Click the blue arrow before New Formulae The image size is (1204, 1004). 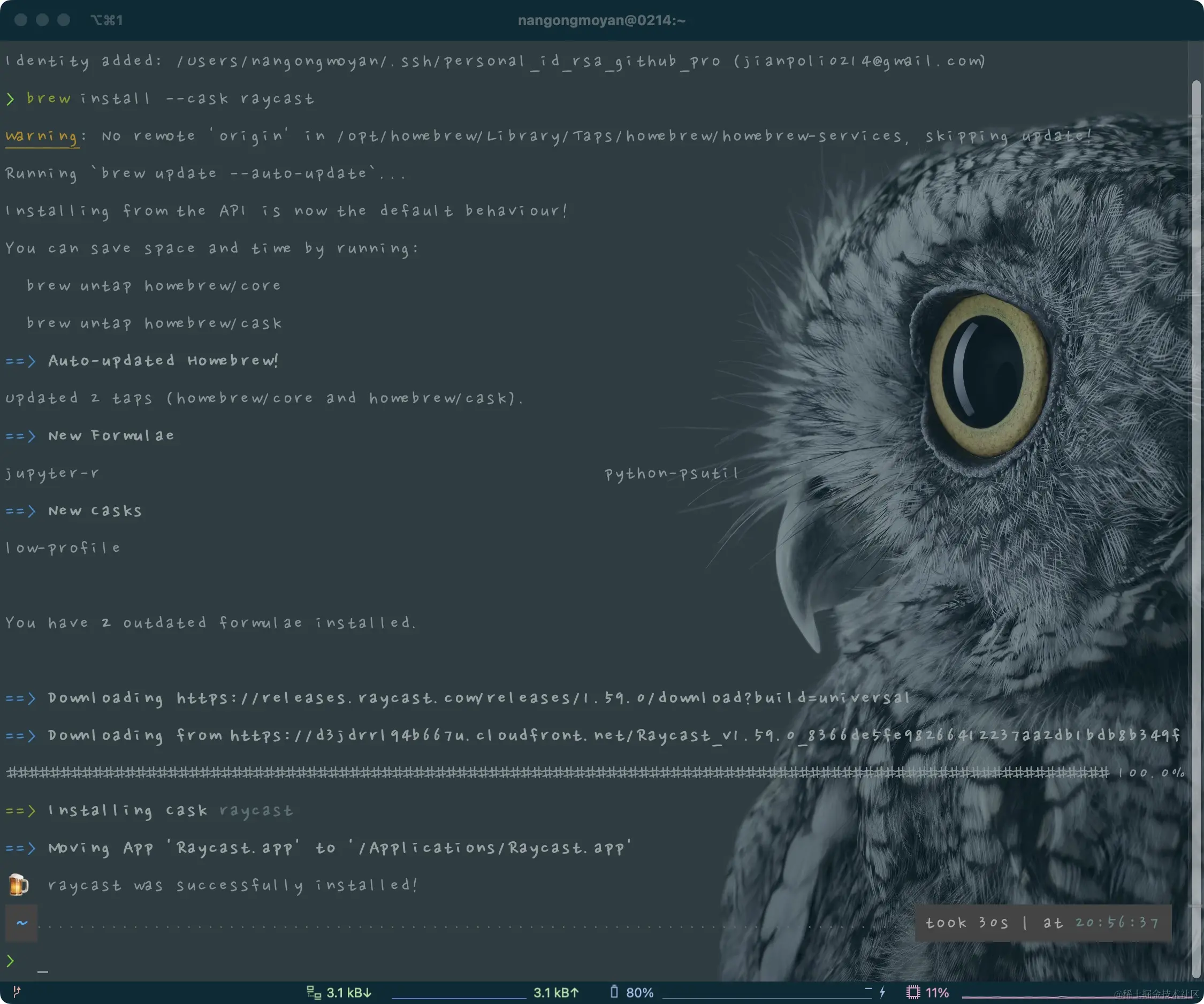[21, 436]
